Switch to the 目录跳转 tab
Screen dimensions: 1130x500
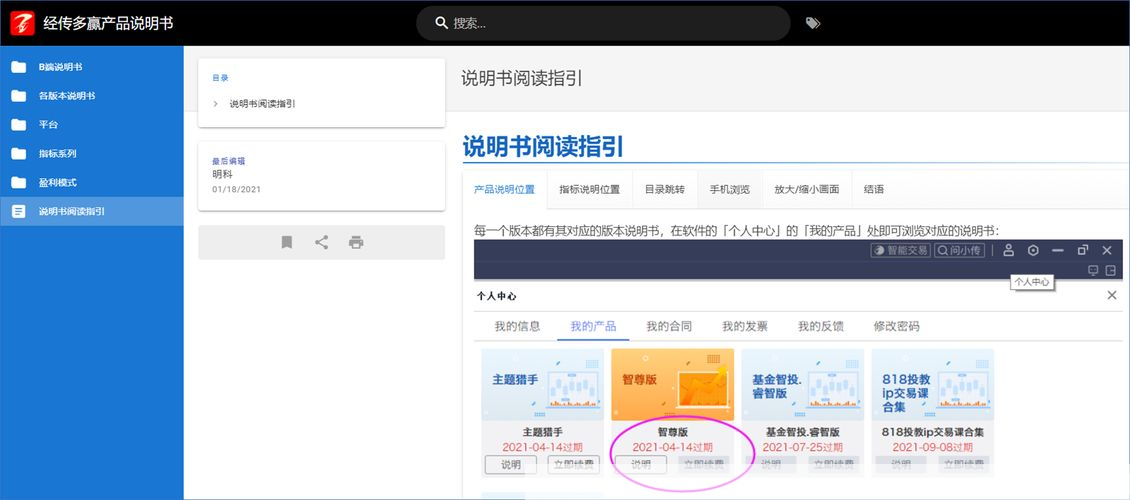tap(664, 189)
